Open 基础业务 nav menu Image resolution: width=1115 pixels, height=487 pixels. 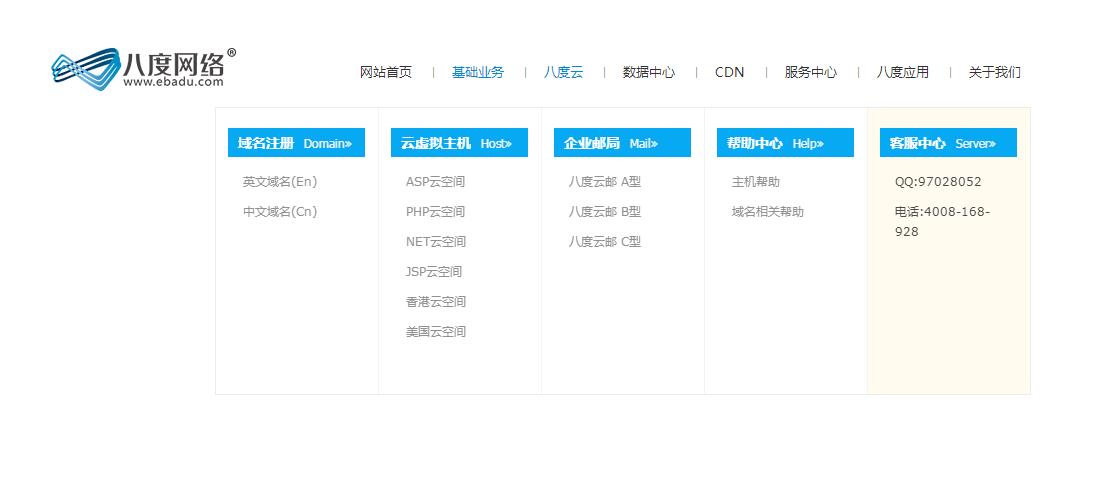click(x=478, y=72)
